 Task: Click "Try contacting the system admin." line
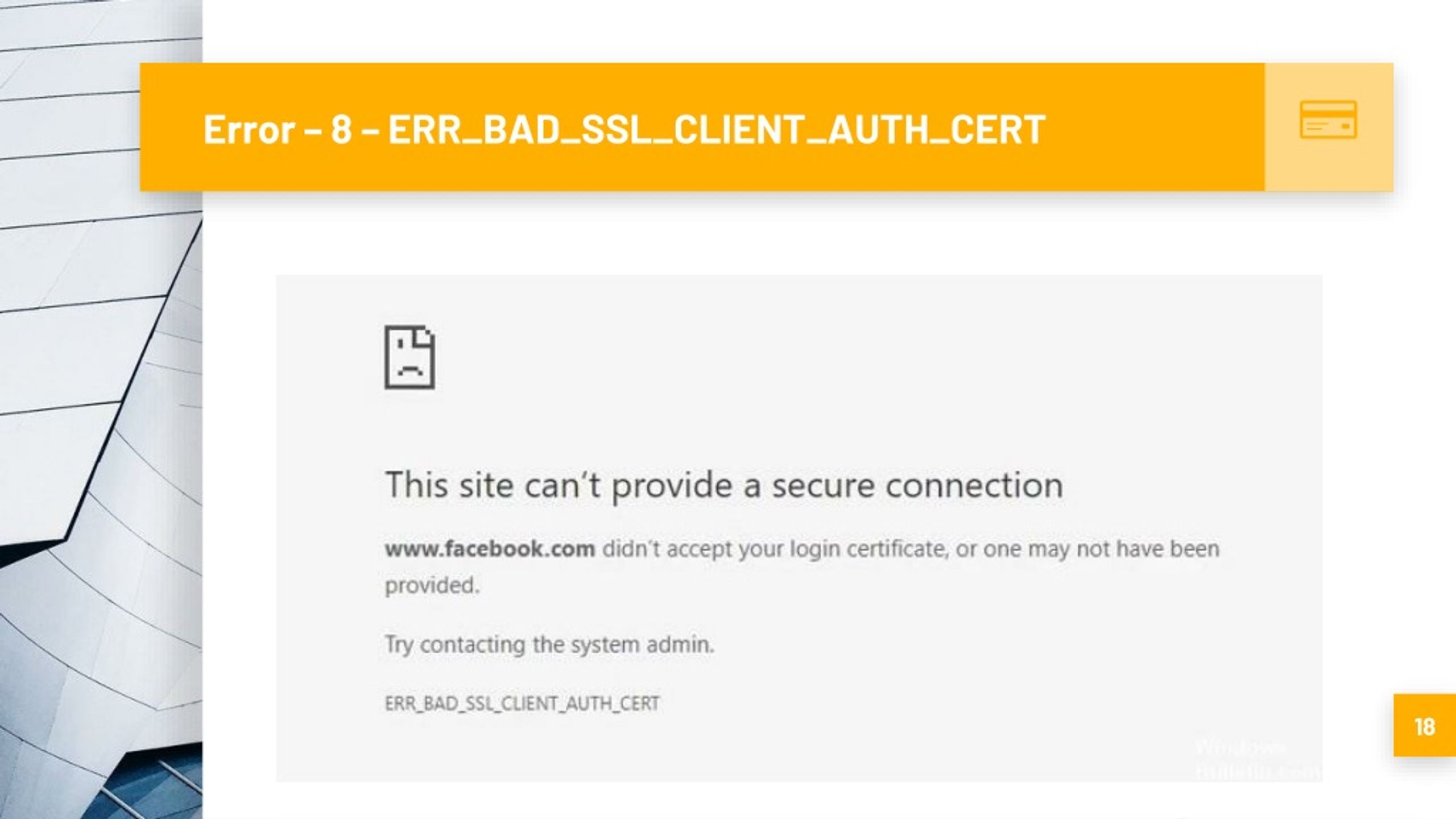(x=549, y=645)
